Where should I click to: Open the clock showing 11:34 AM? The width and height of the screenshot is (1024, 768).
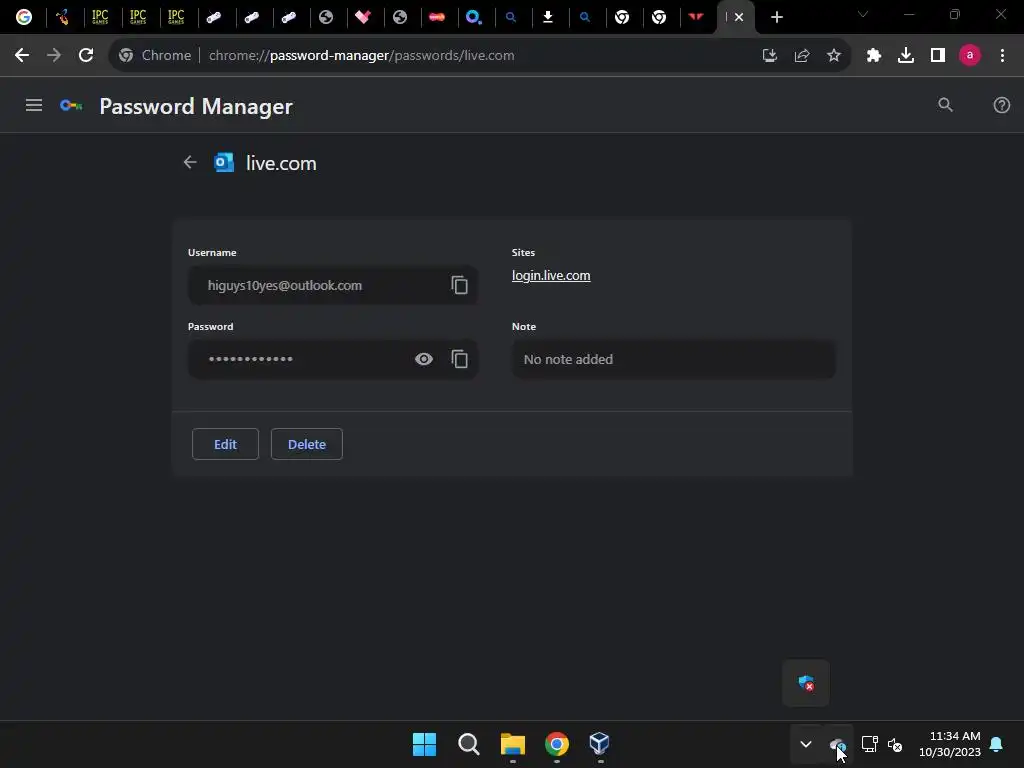[x=950, y=744]
